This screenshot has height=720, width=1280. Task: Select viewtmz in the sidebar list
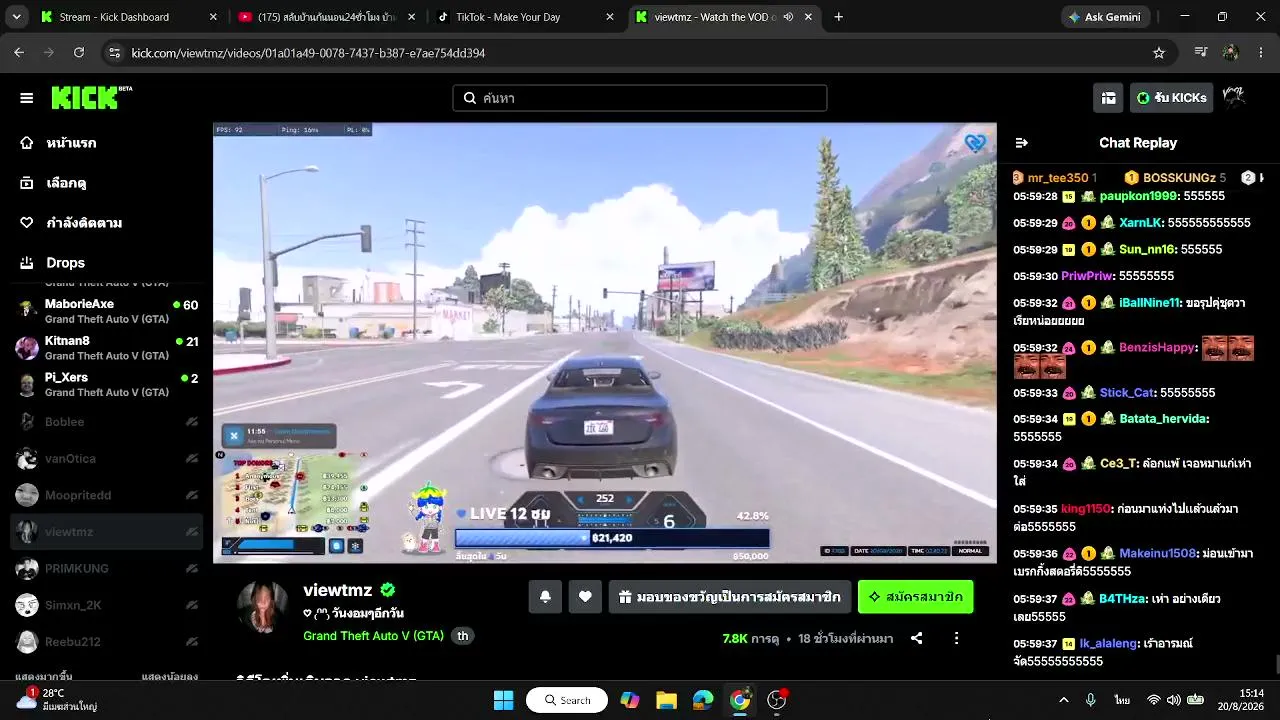[x=107, y=532]
